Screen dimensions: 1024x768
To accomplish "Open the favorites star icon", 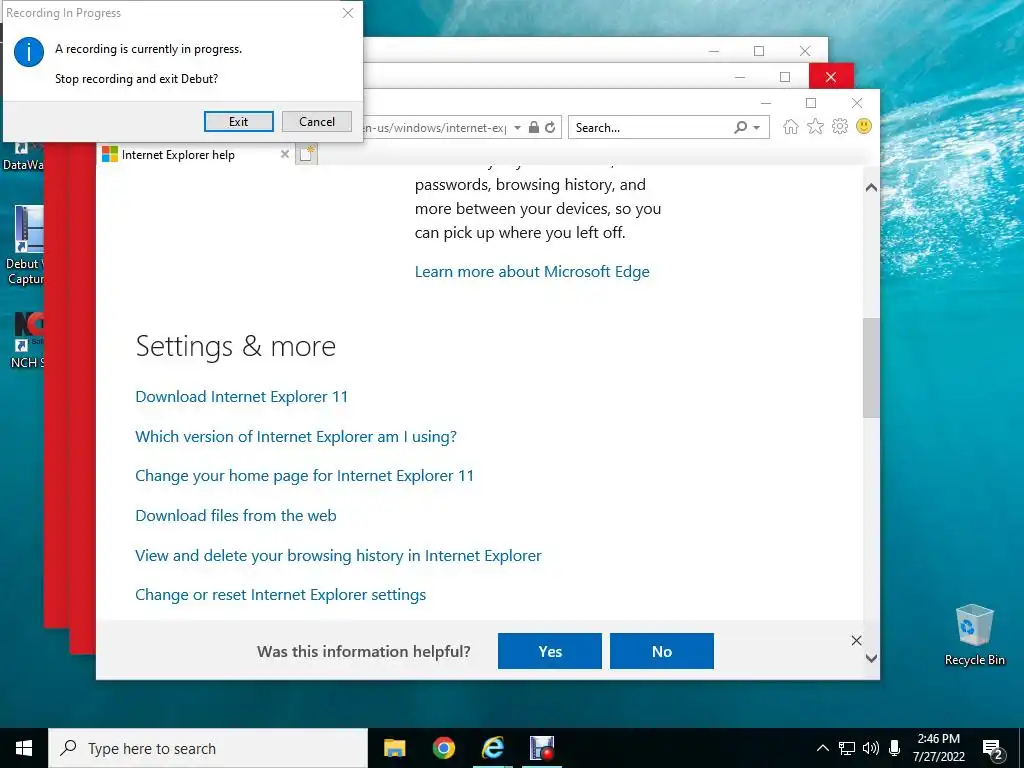I will [x=815, y=127].
